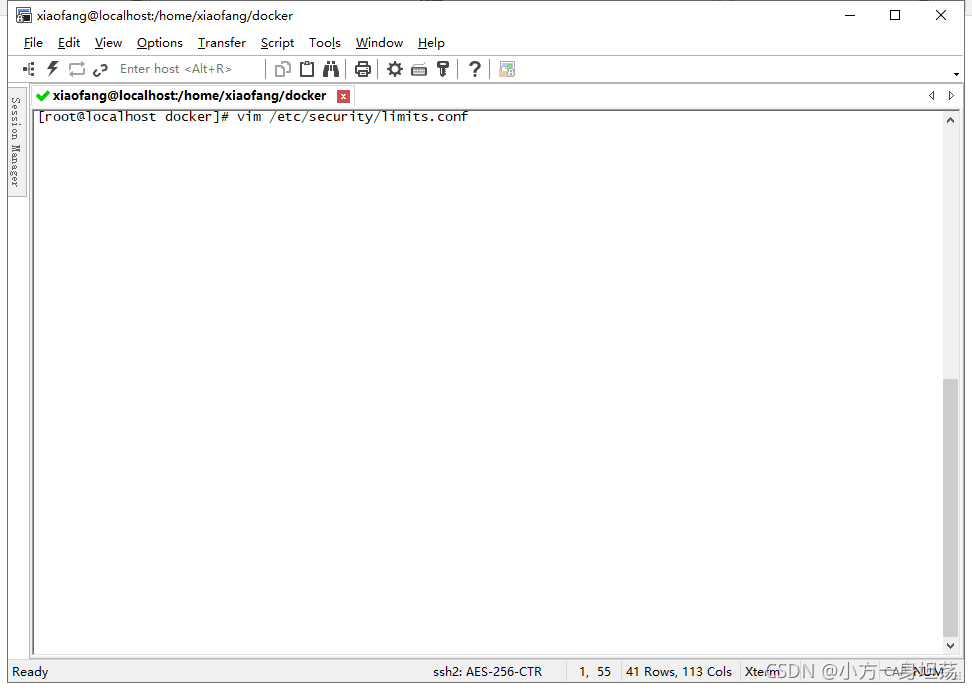Screen dimensions: 972x690
Task: Click the application icon in title bar
Action: [x=24, y=15]
